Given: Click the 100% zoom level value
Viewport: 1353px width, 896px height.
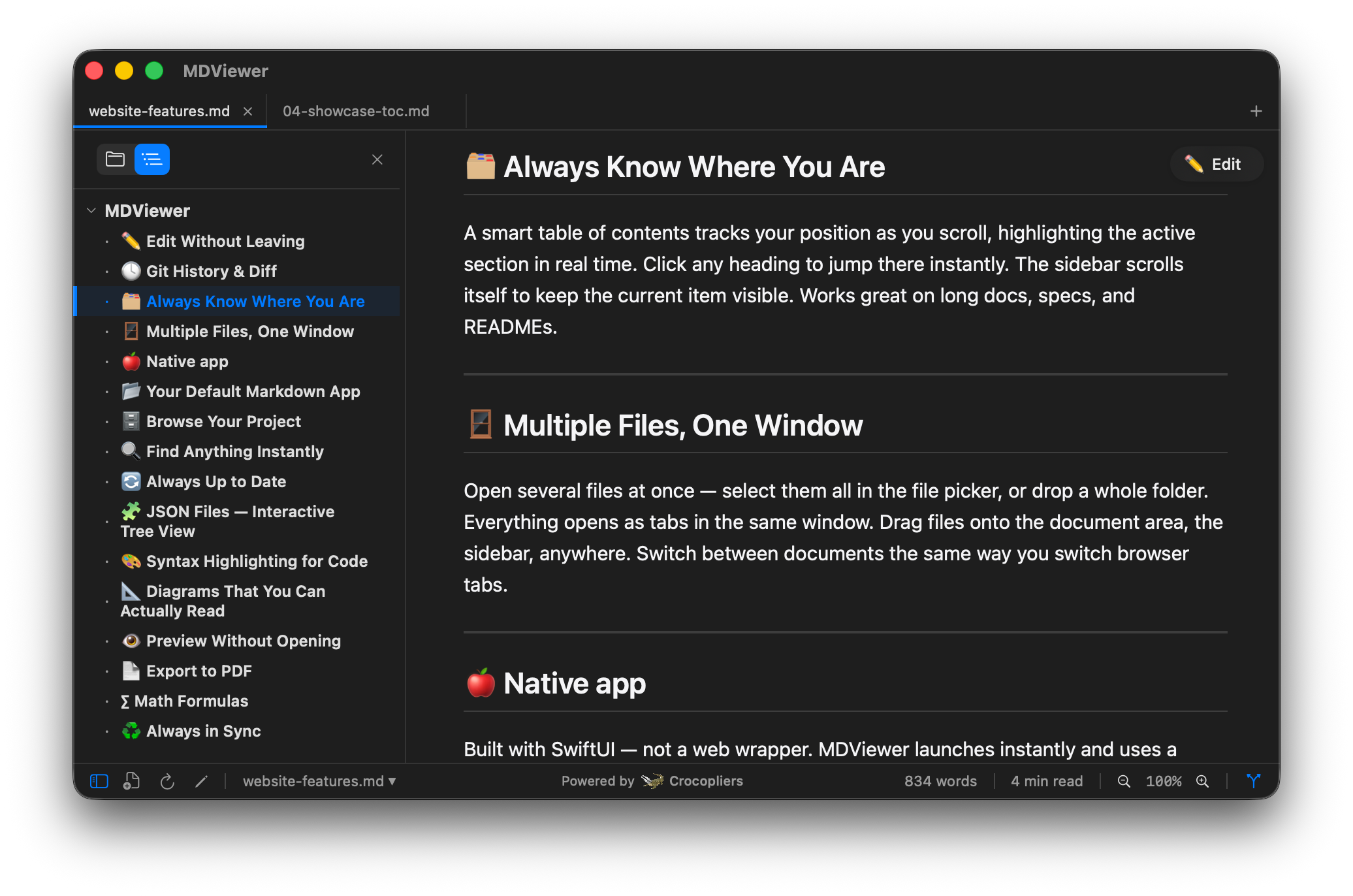Looking at the screenshot, I should [x=1164, y=781].
